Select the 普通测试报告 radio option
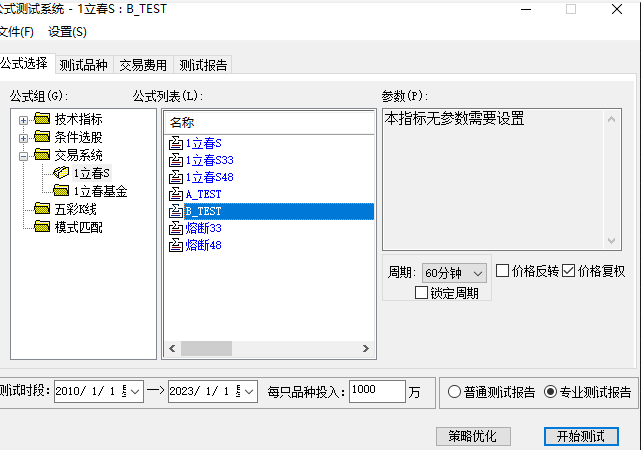Image resolution: width=641 pixels, height=450 pixels. 454,392
